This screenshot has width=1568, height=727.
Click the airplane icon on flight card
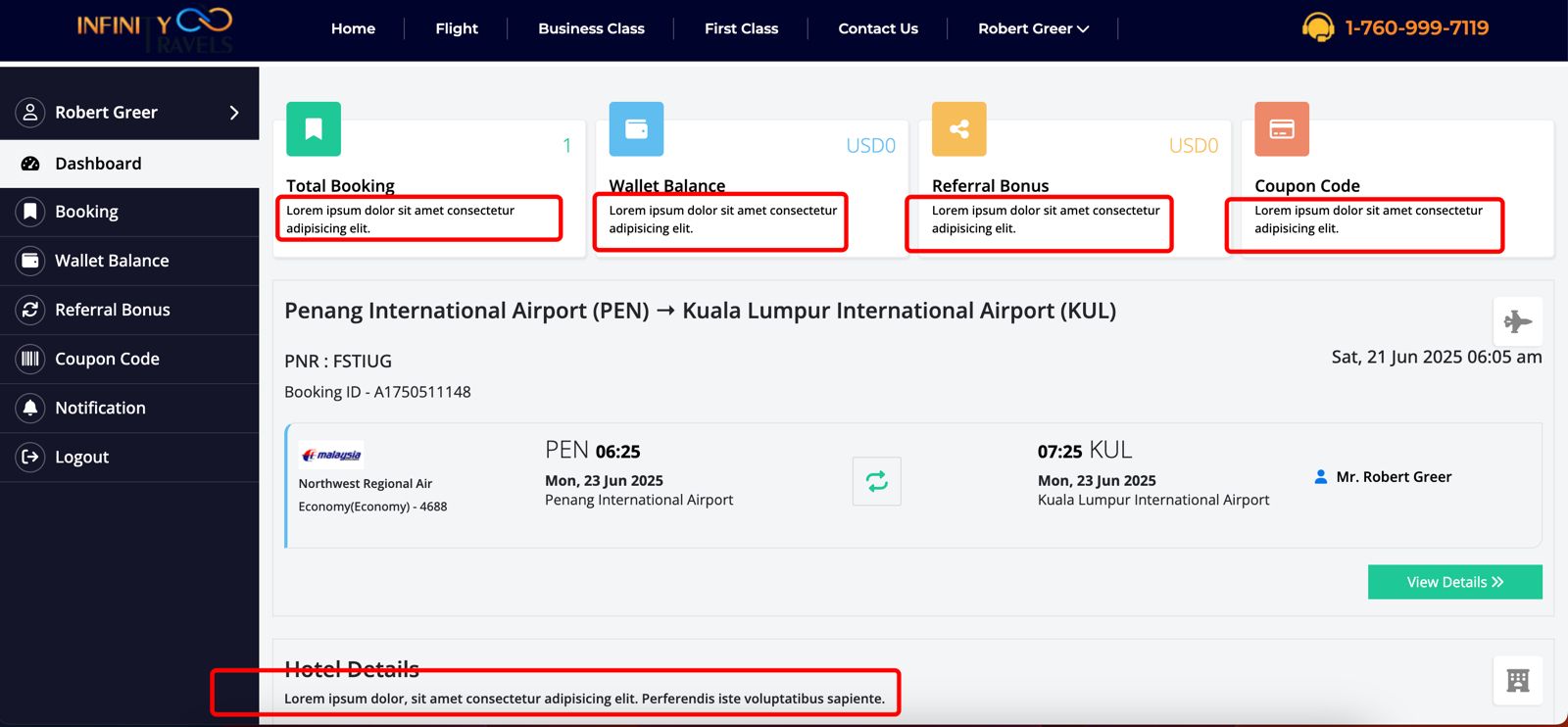coord(1517,321)
